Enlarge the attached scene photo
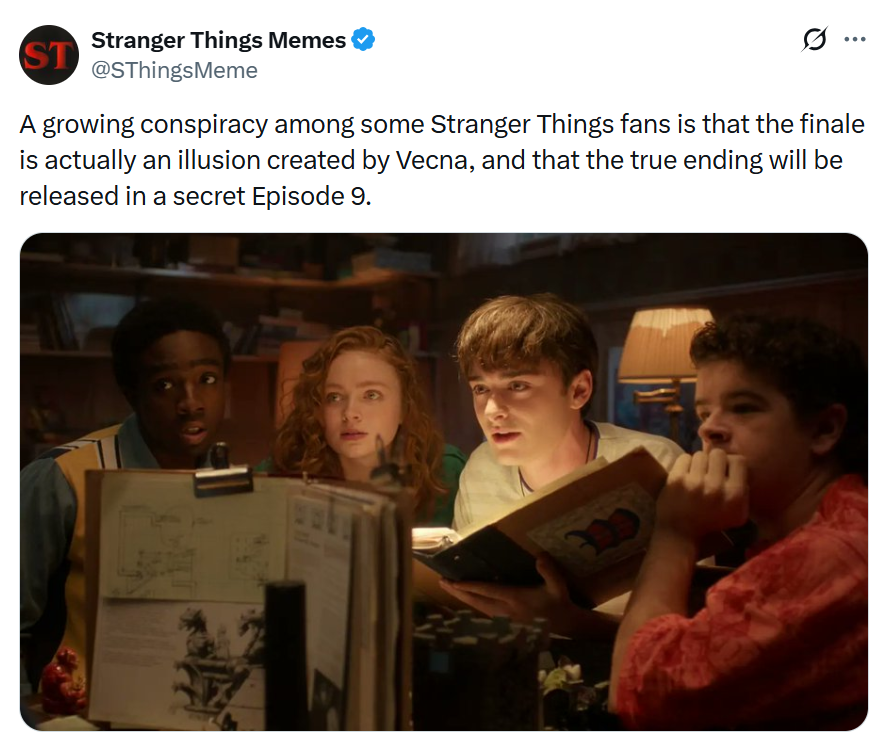 tap(444, 482)
